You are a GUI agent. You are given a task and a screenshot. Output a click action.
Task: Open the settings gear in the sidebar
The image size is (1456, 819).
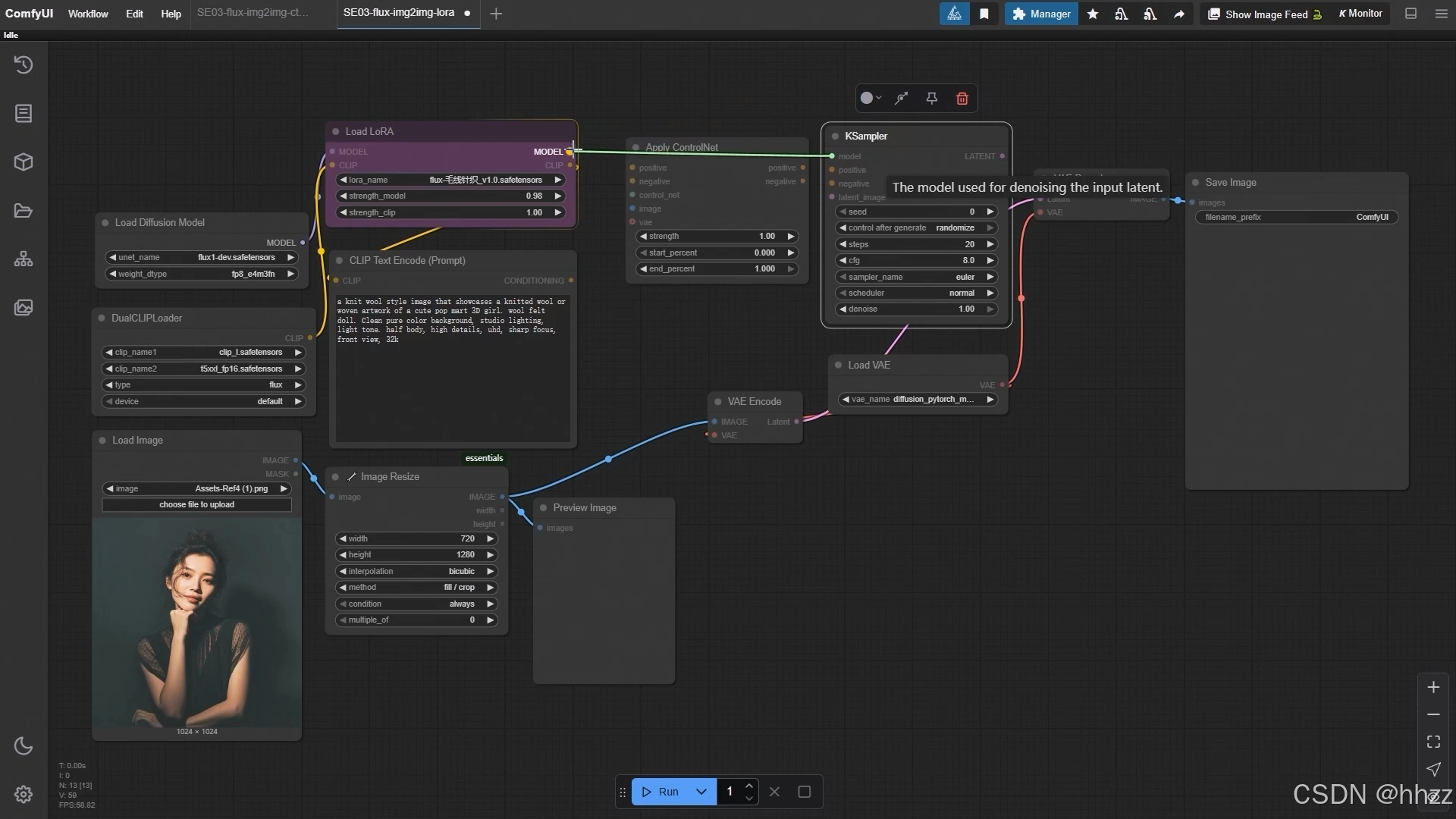click(x=24, y=794)
